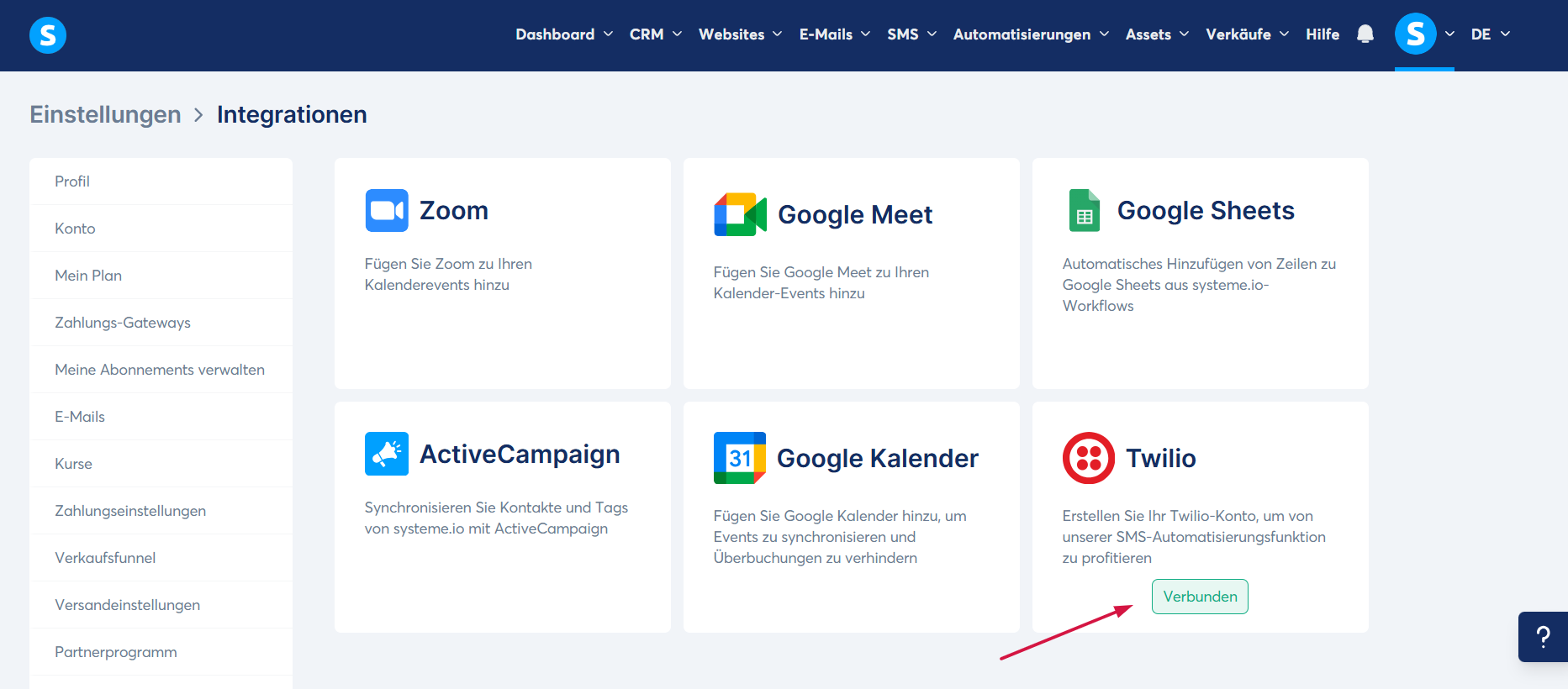1568x689 pixels.
Task: Expand the Websites dropdown menu
Action: [x=741, y=34]
